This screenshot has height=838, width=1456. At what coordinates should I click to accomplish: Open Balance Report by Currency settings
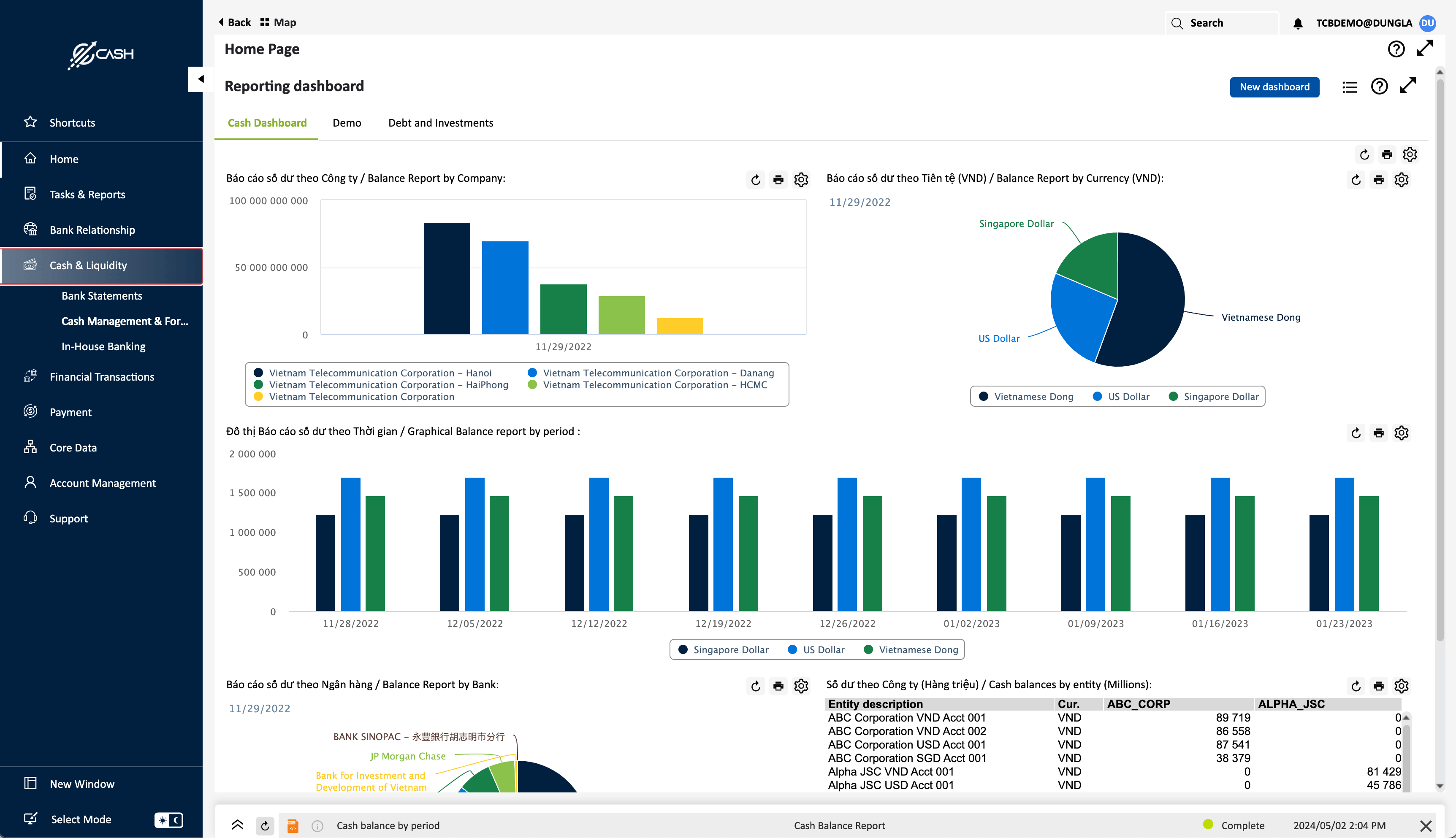pyautogui.click(x=1401, y=180)
